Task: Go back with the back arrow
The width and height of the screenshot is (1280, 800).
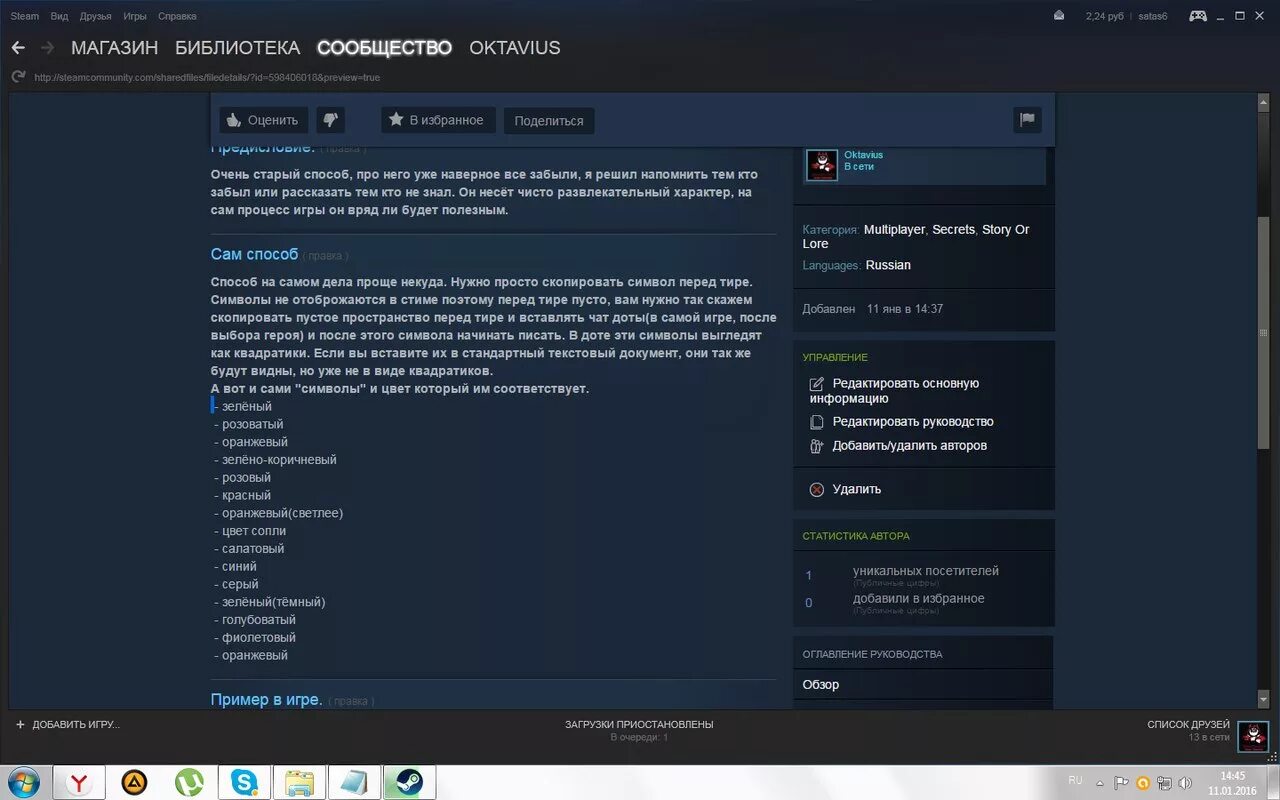Action: [18, 48]
